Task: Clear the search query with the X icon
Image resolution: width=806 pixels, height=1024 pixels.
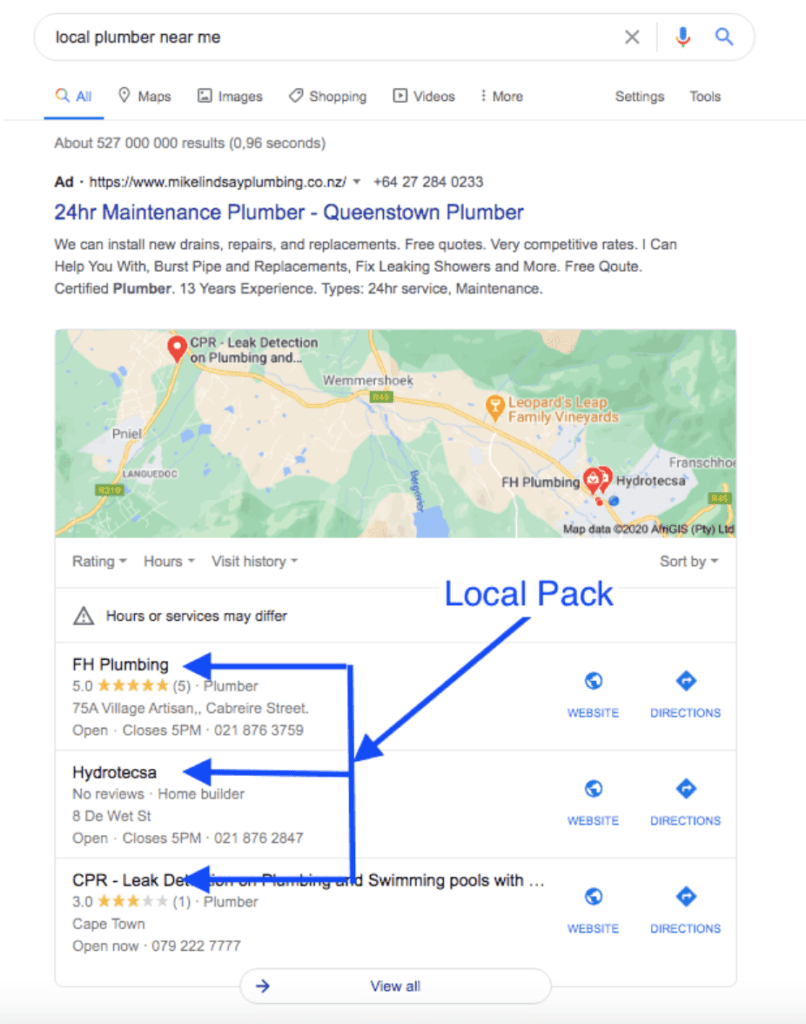Action: coord(632,37)
